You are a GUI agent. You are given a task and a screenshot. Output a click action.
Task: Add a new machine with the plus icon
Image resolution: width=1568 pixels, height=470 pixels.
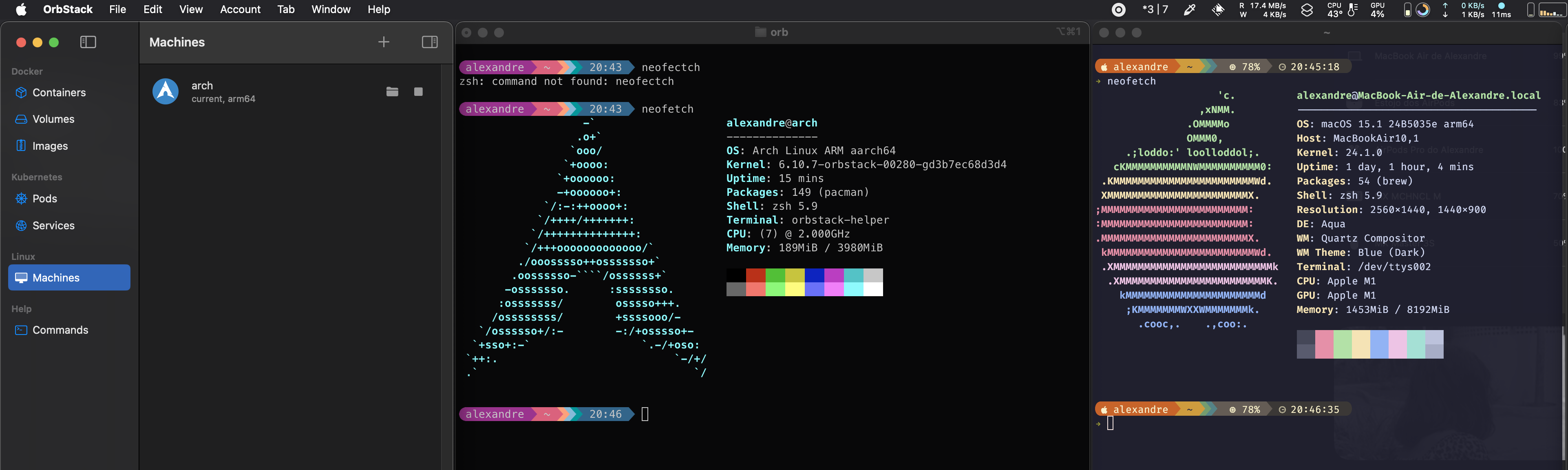point(384,42)
